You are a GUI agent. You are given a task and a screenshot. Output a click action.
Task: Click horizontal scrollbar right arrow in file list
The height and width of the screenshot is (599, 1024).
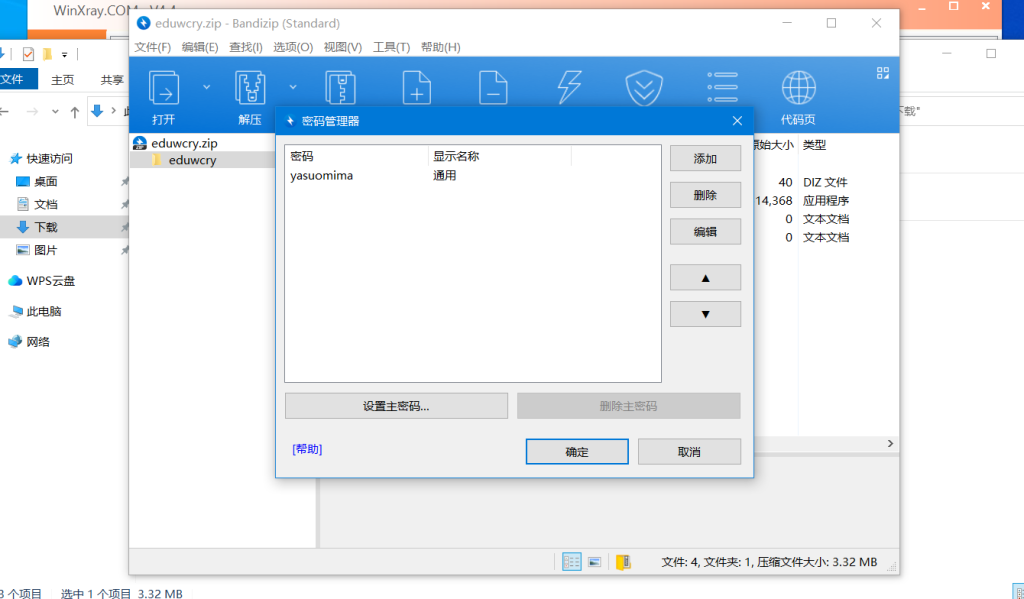click(x=890, y=444)
